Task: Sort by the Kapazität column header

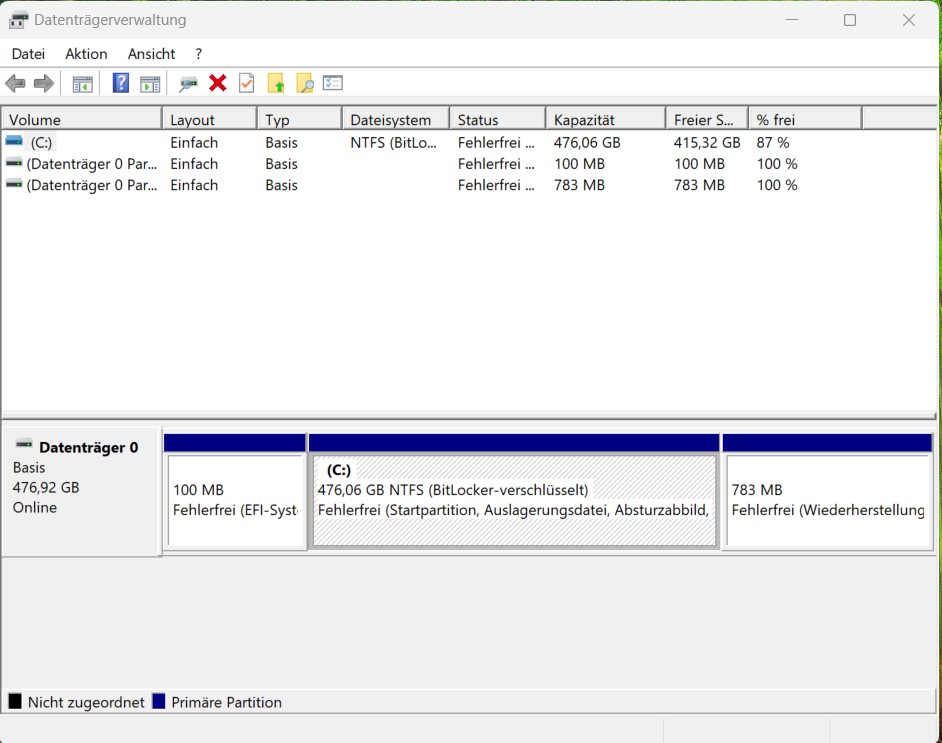Action: [606, 120]
